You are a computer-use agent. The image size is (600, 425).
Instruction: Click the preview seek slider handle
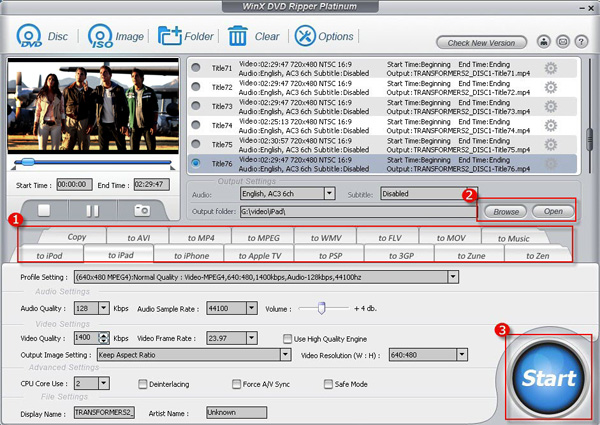(x=28, y=162)
